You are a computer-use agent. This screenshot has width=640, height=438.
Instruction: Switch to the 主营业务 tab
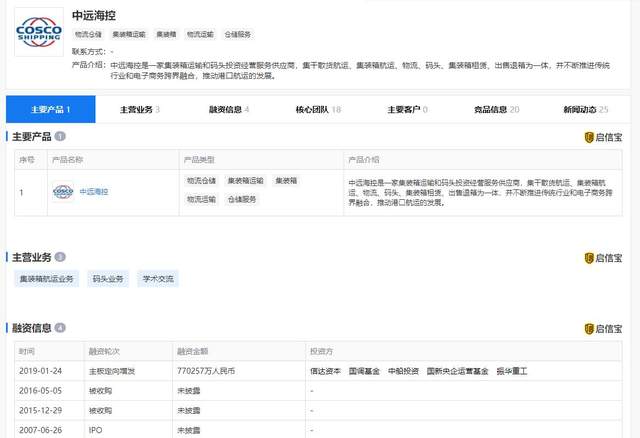click(140, 109)
